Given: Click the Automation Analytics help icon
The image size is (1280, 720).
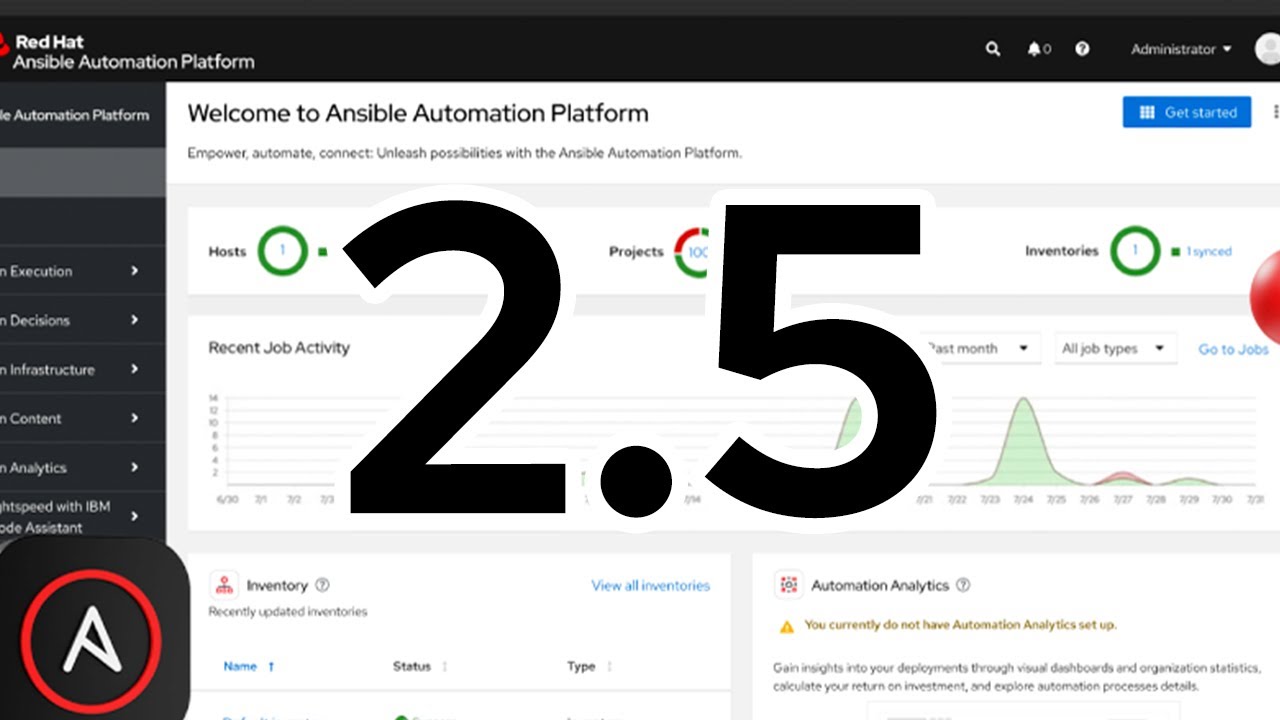Looking at the screenshot, I should coord(963,585).
